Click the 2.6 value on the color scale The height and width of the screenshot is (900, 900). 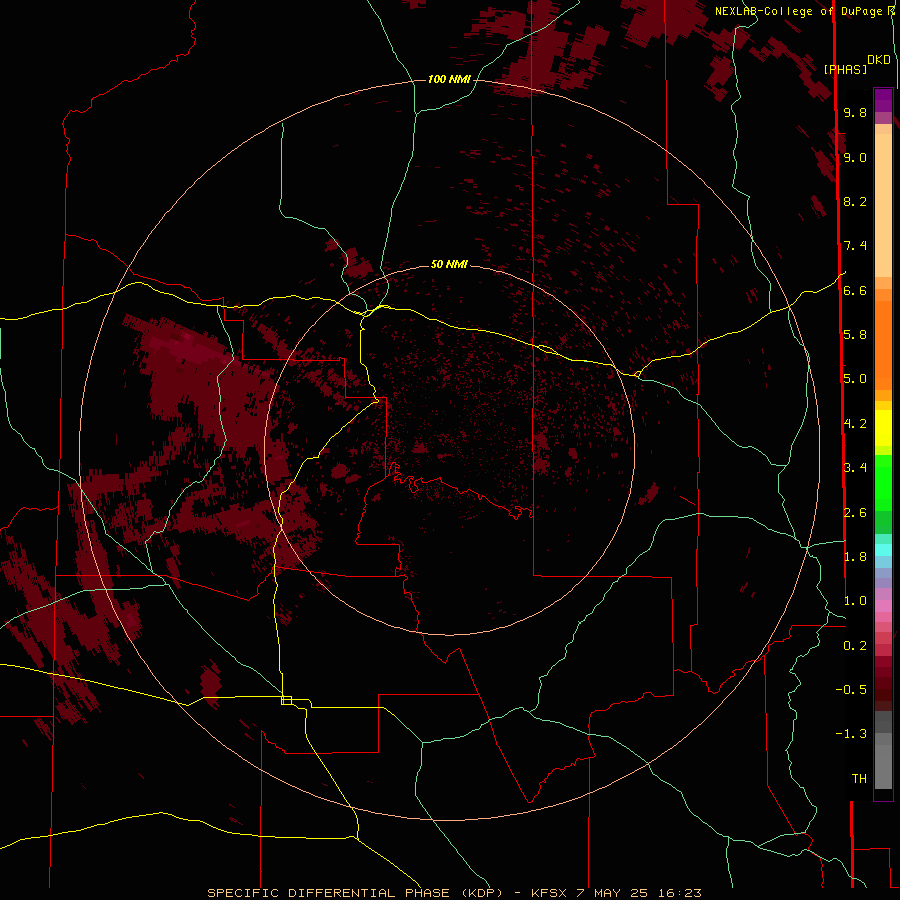coord(855,513)
